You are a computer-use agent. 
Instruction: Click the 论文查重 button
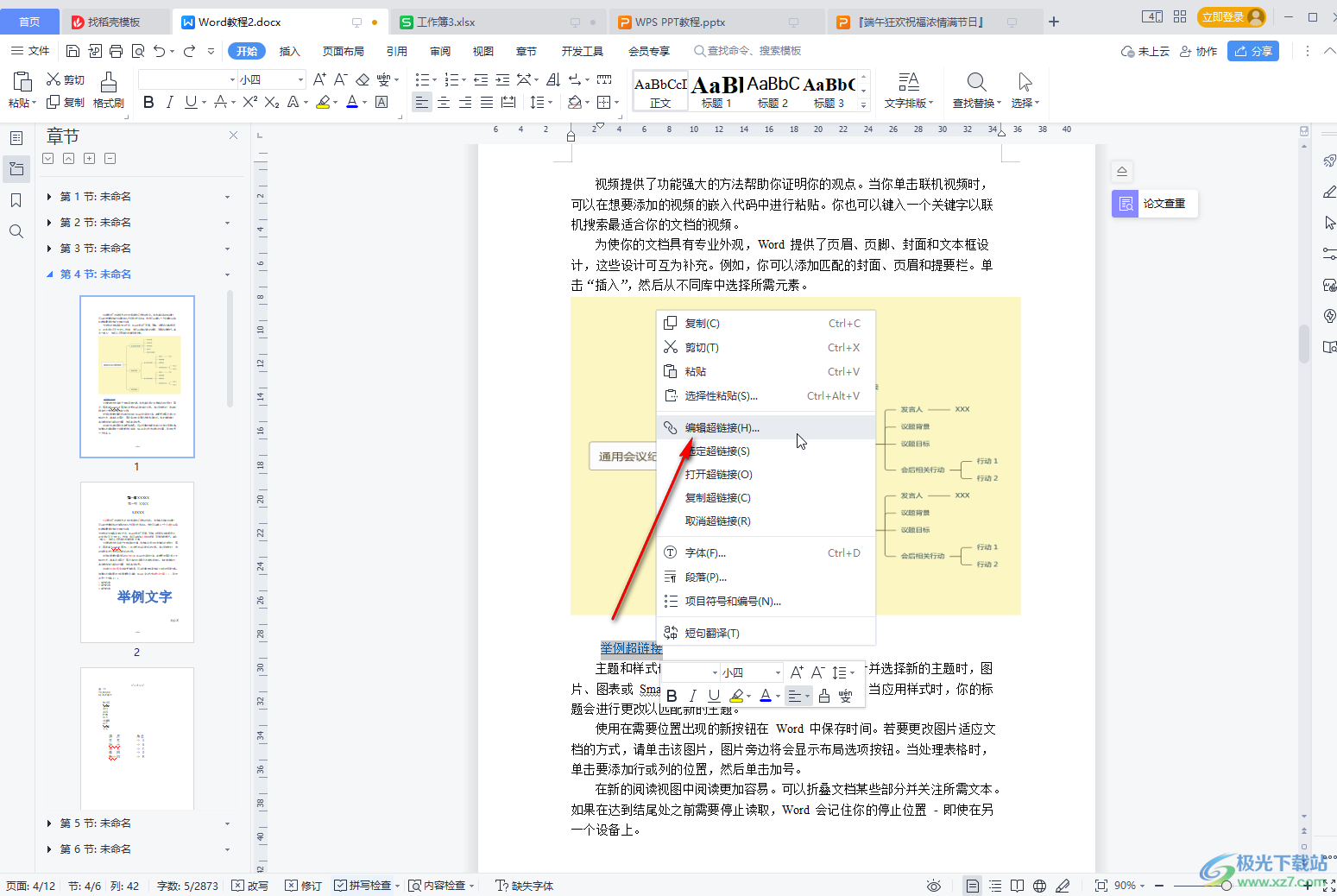(1155, 204)
